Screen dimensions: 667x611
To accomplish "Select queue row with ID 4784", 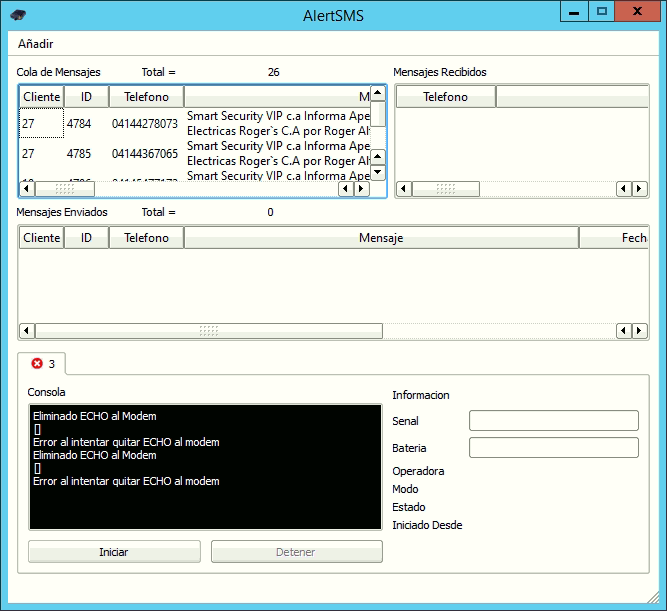I will tap(80, 125).
